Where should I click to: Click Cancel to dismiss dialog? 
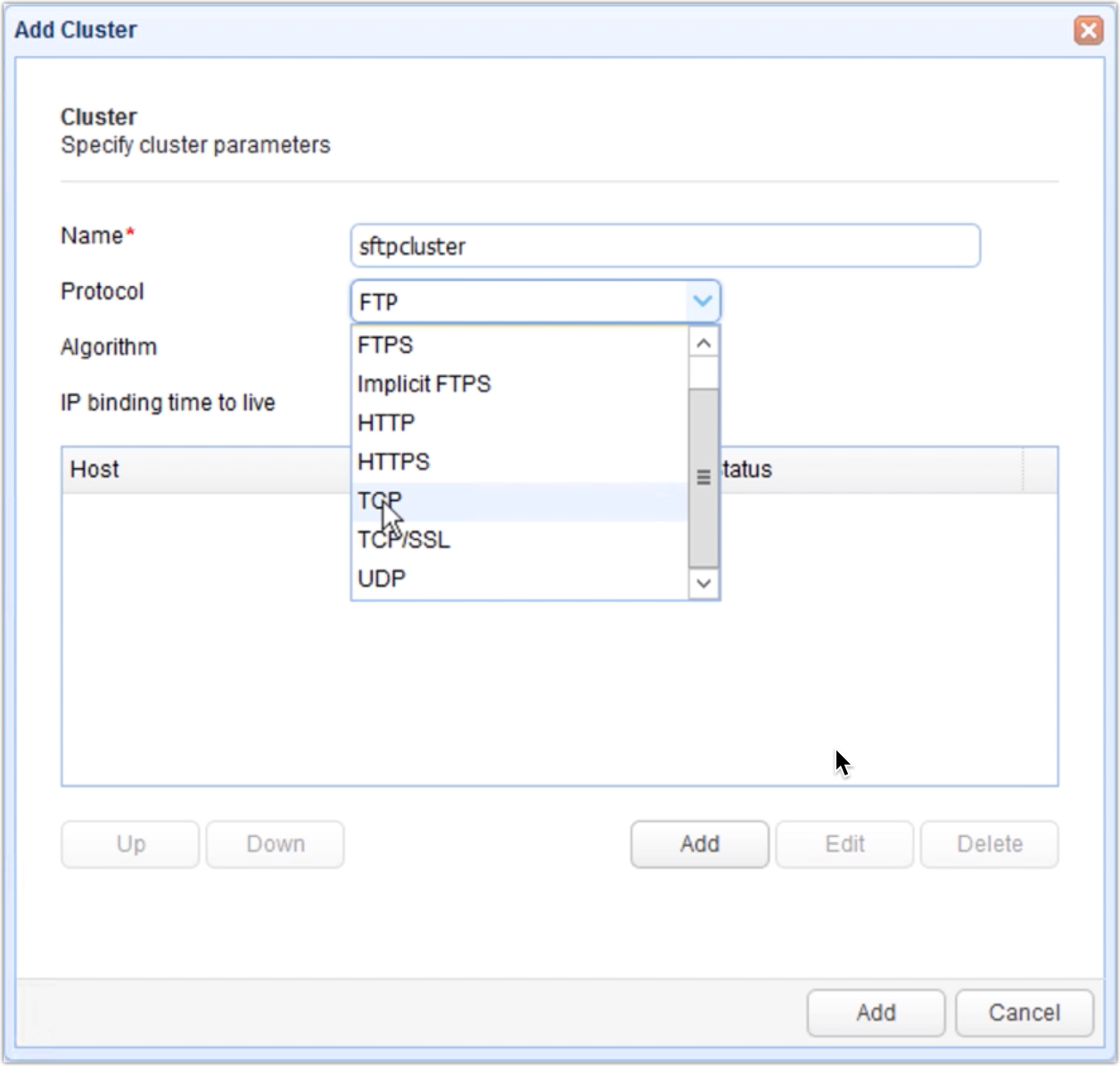[x=1024, y=1013]
